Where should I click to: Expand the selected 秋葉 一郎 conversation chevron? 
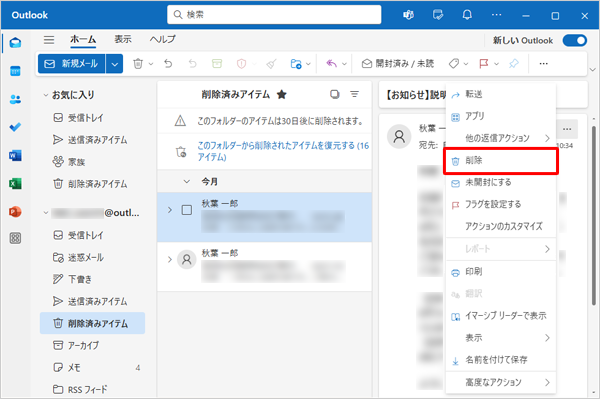tap(170, 210)
